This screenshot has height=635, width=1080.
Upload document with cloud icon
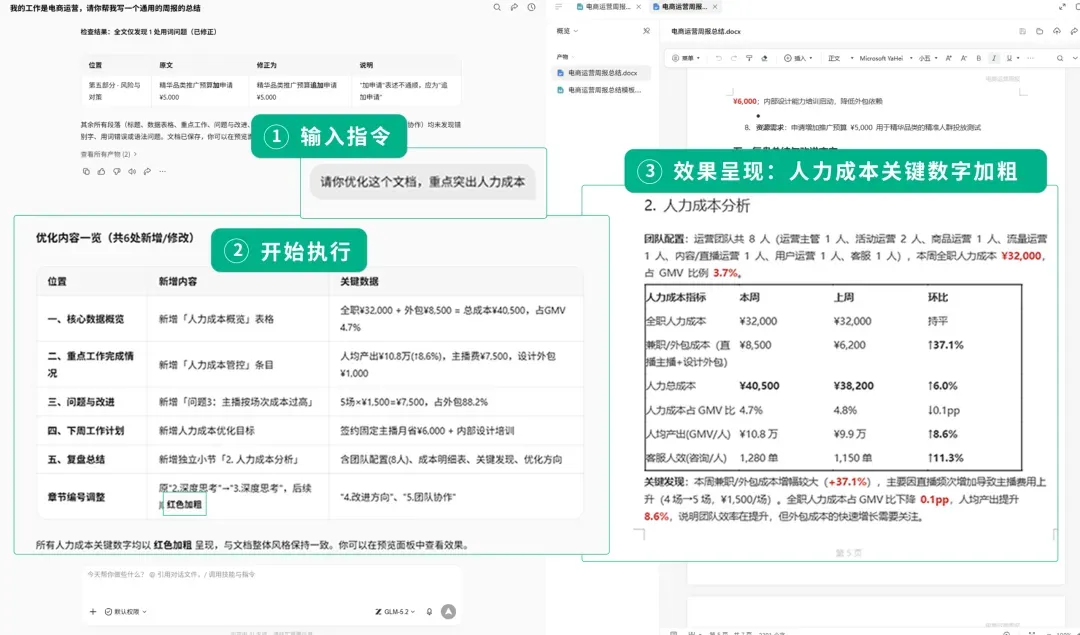point(1057,31)
